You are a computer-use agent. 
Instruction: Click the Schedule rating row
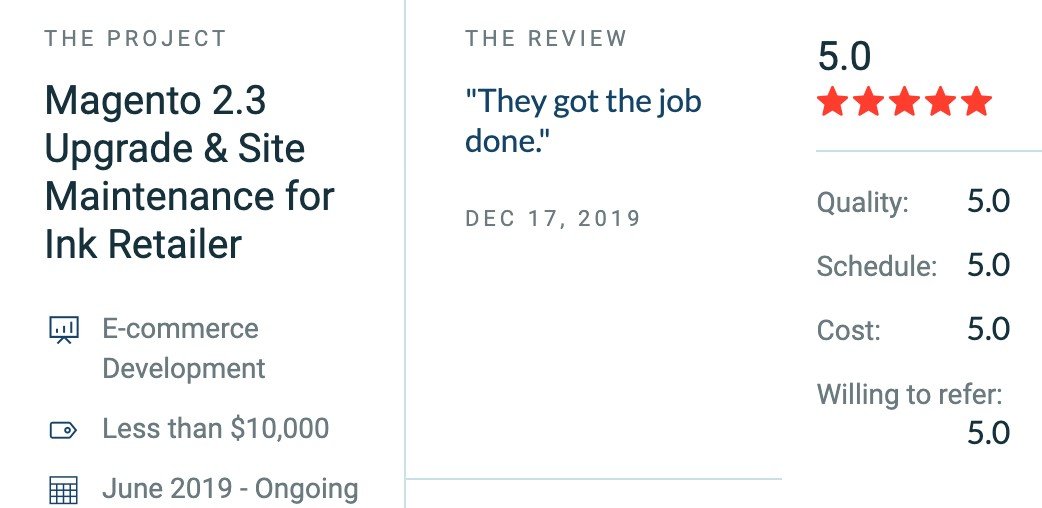tap(914, 265)
